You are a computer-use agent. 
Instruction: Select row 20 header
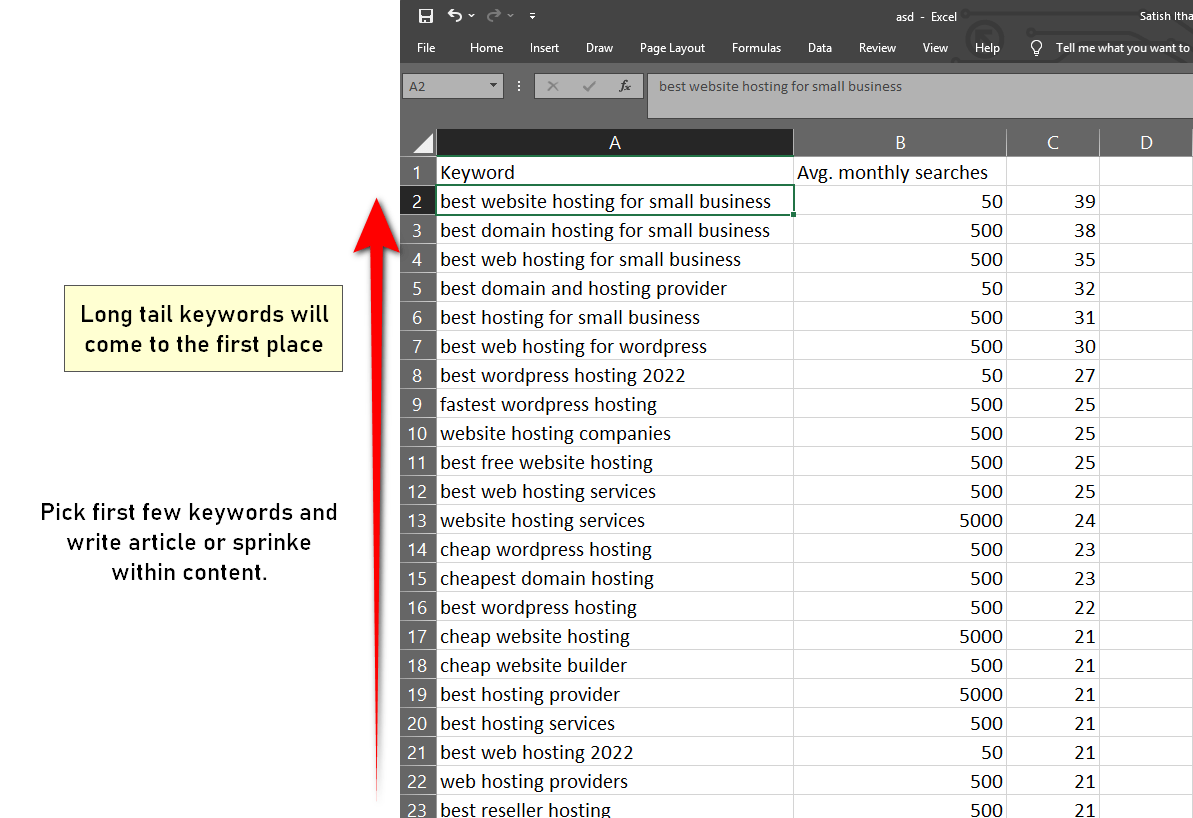click(x=418, y=724)
